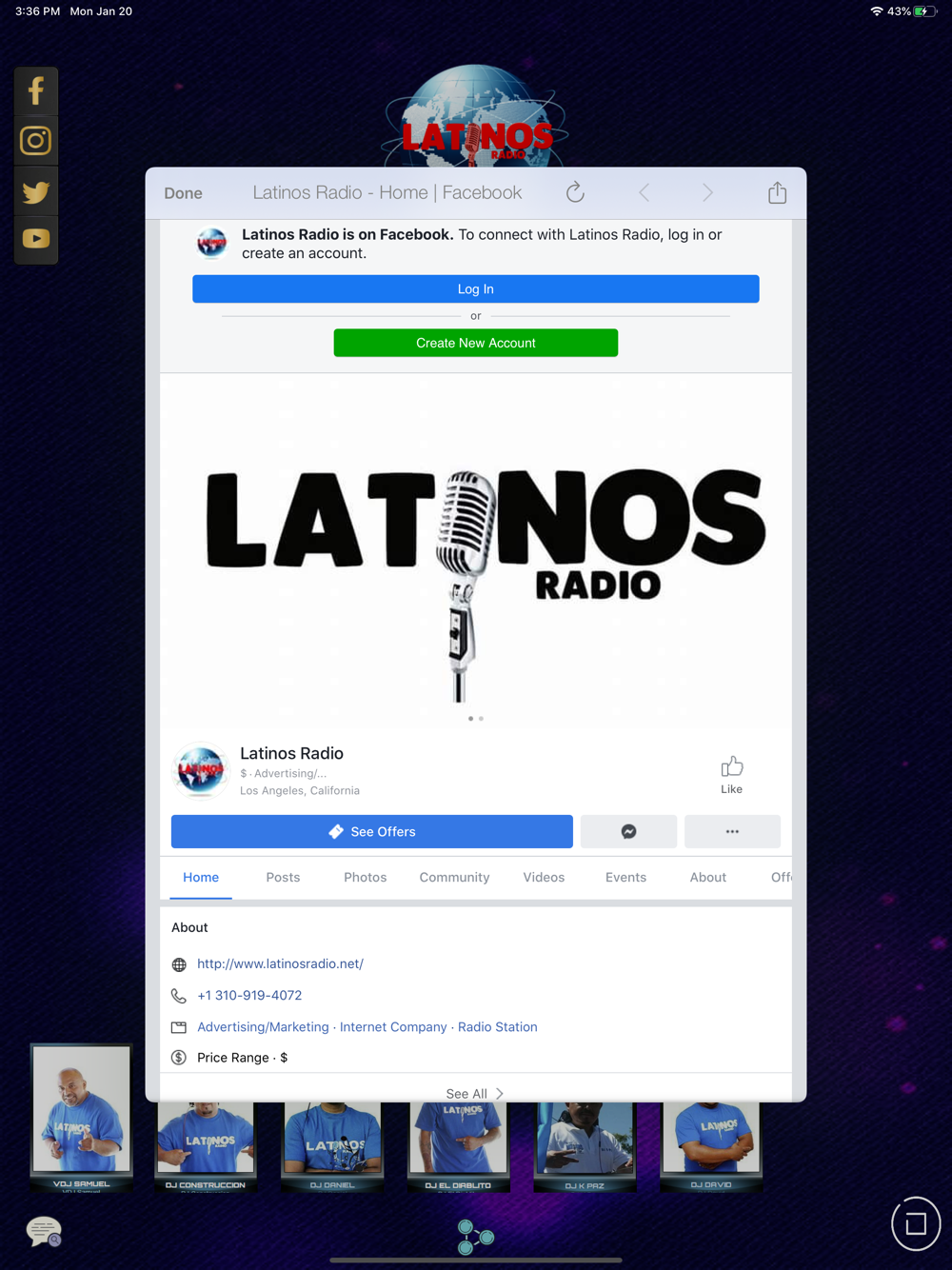This screenshot has height=1270, width=952.
Task: Open the Radio Station category link
Action: click(x=498, y=1026)
